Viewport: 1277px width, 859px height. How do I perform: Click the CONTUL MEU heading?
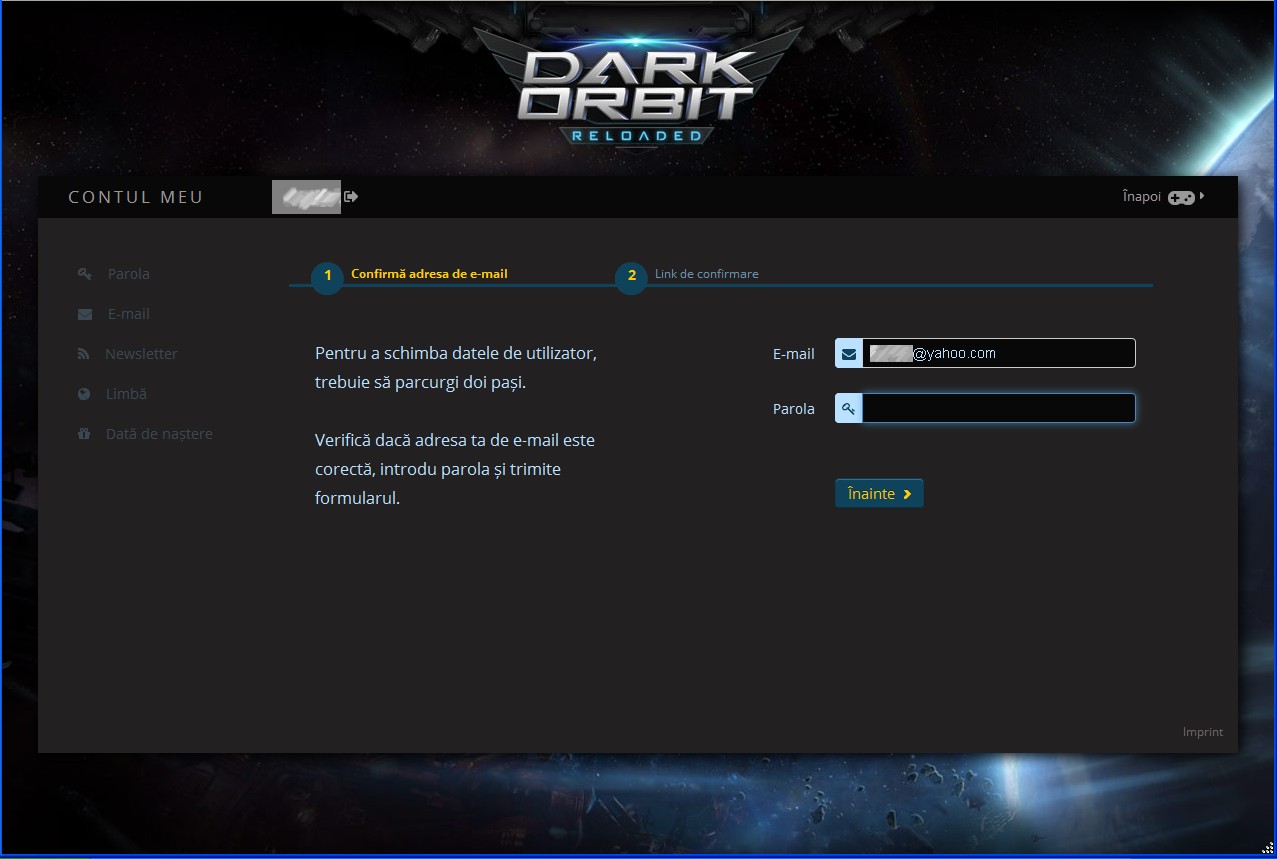[x=136, y=197]
